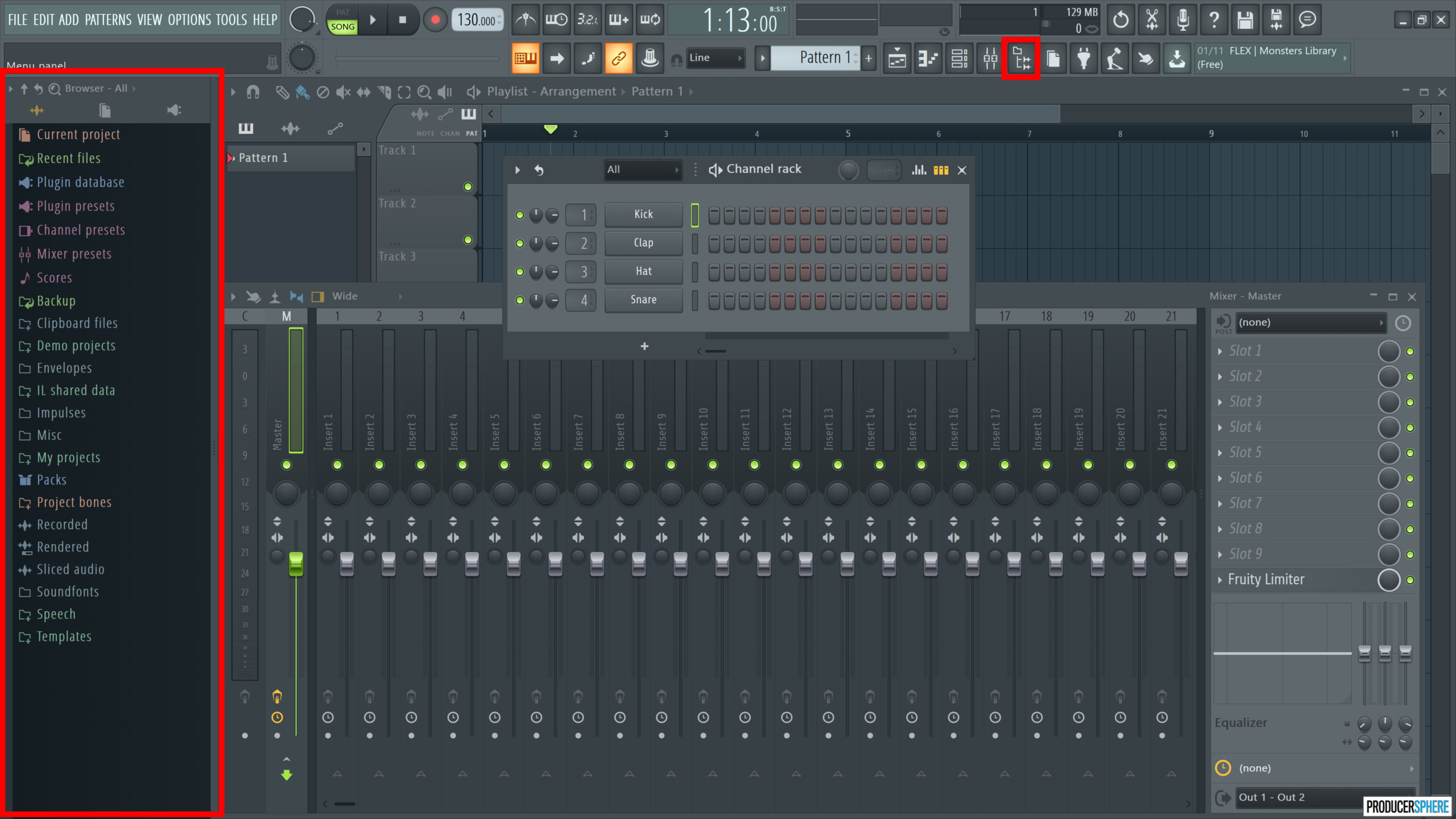The width and height of the screenshot is (1456, 819).
Task: Open the Packs folder in browser
Action: coord(51,479)
